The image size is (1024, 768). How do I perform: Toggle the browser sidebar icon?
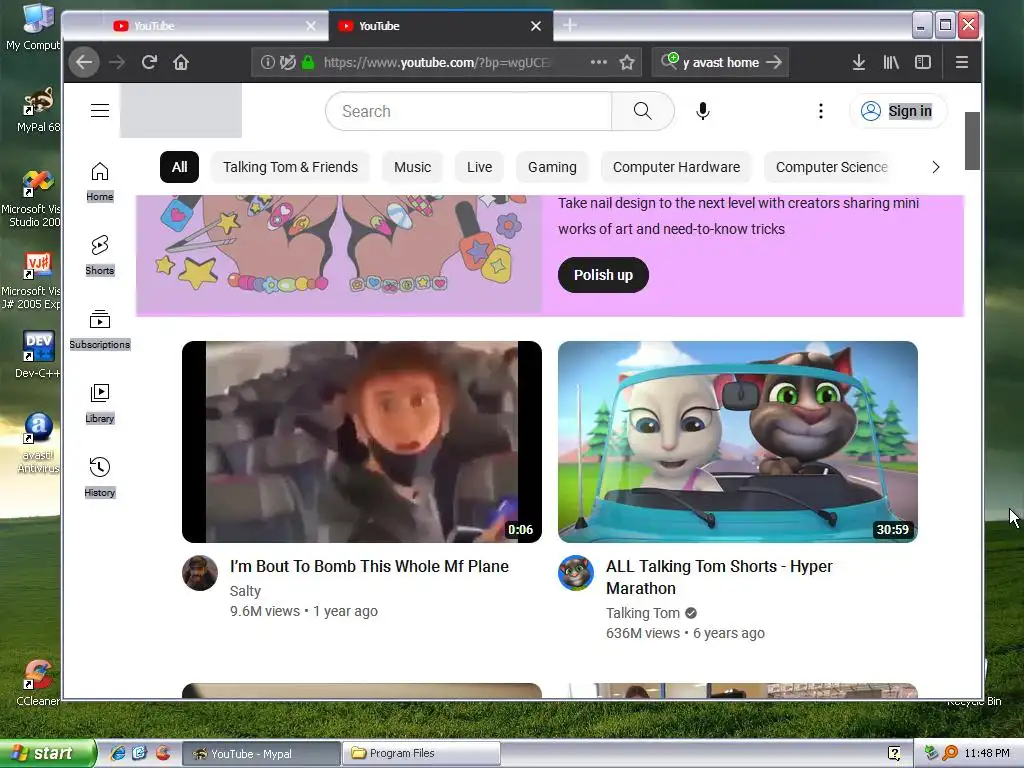(923, 62)
